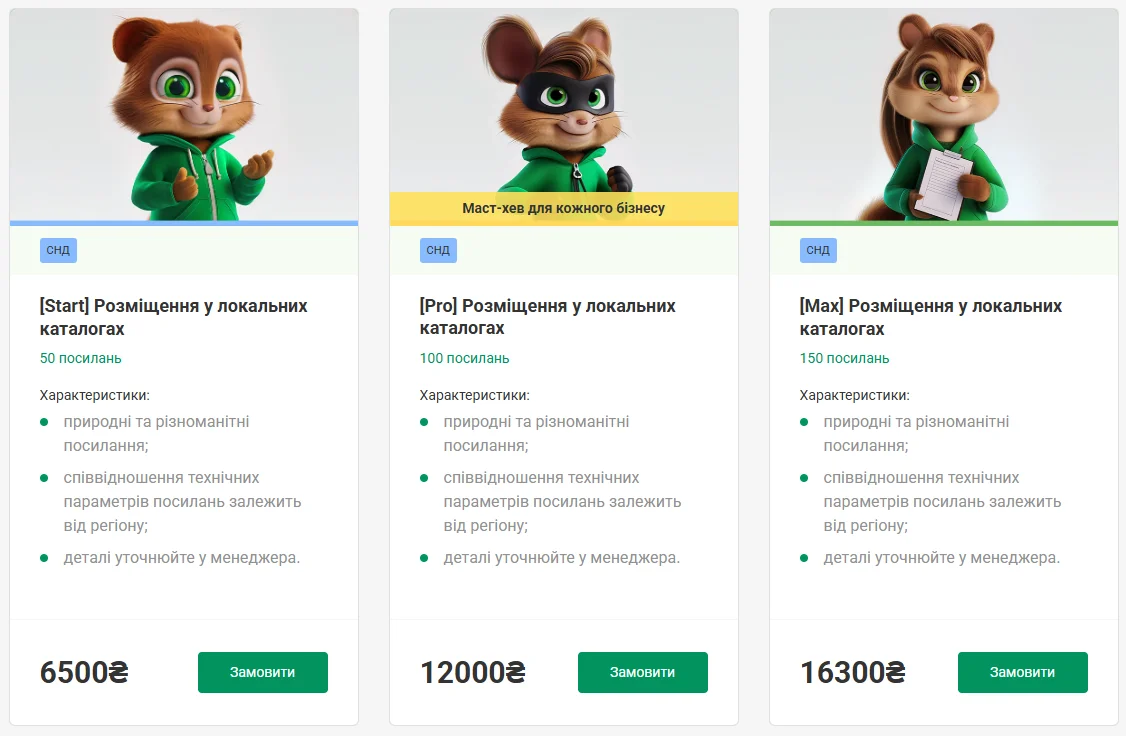Click the yellow "Маст-хев для кожного бізнесу" banner
The image size is (1126, 736).
pos(564,209)
